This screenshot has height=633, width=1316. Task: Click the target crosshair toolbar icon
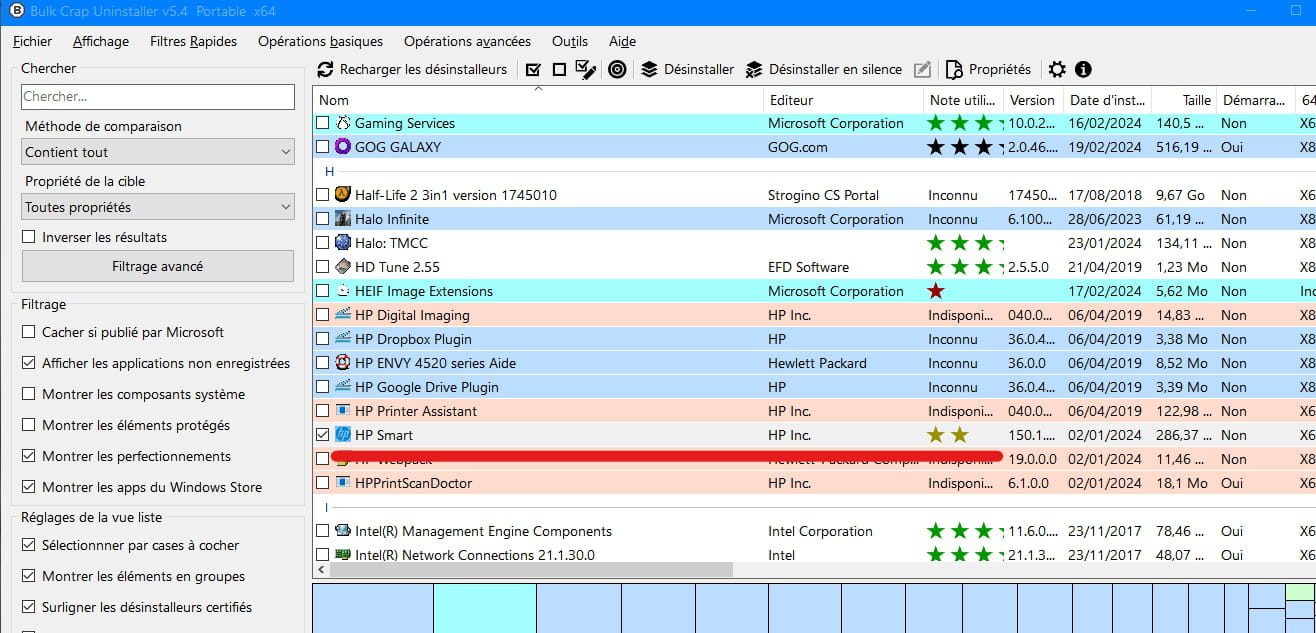pyautogui.click(x=617, y=69)
